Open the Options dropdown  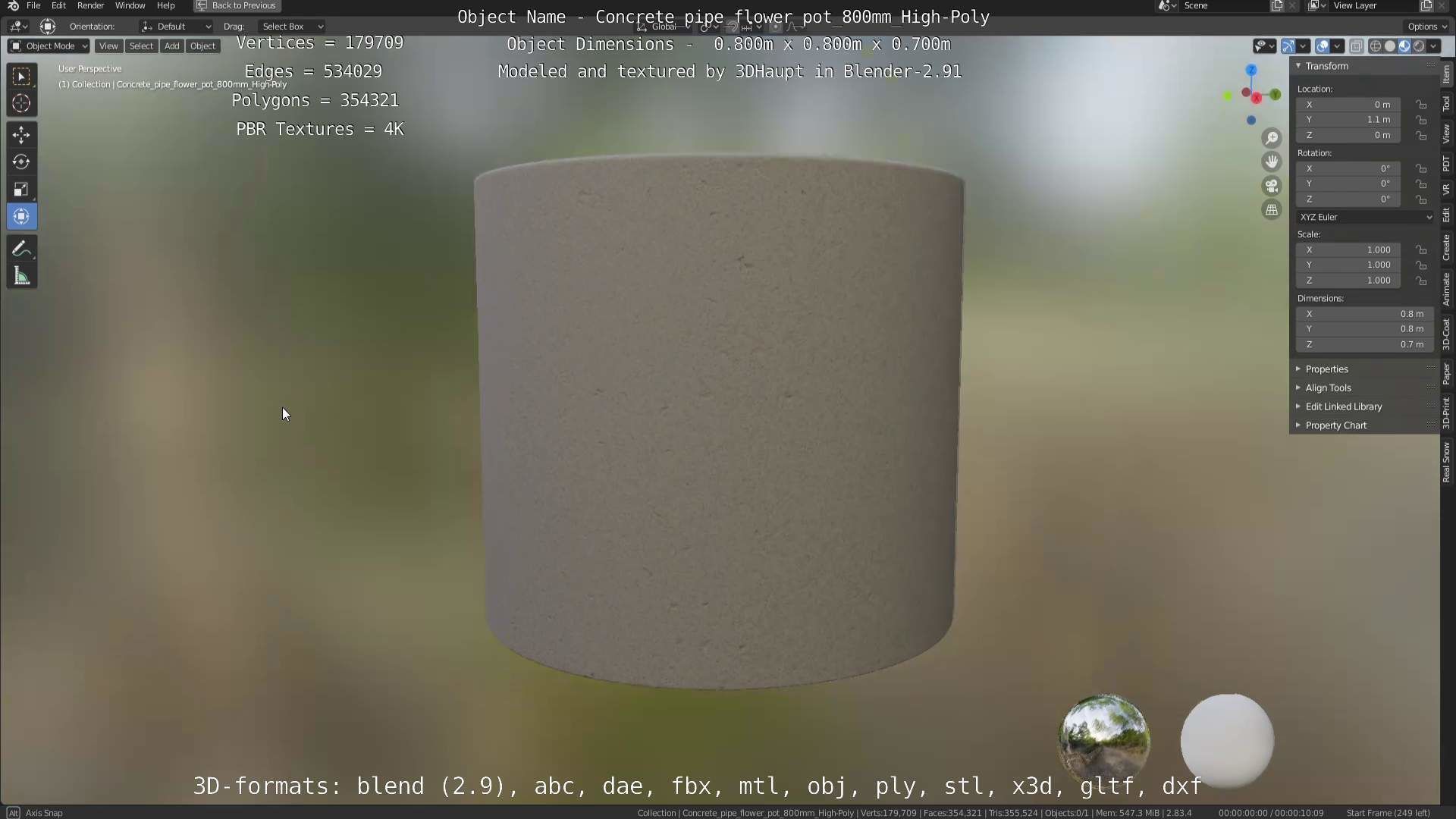tap(1427, 27)
